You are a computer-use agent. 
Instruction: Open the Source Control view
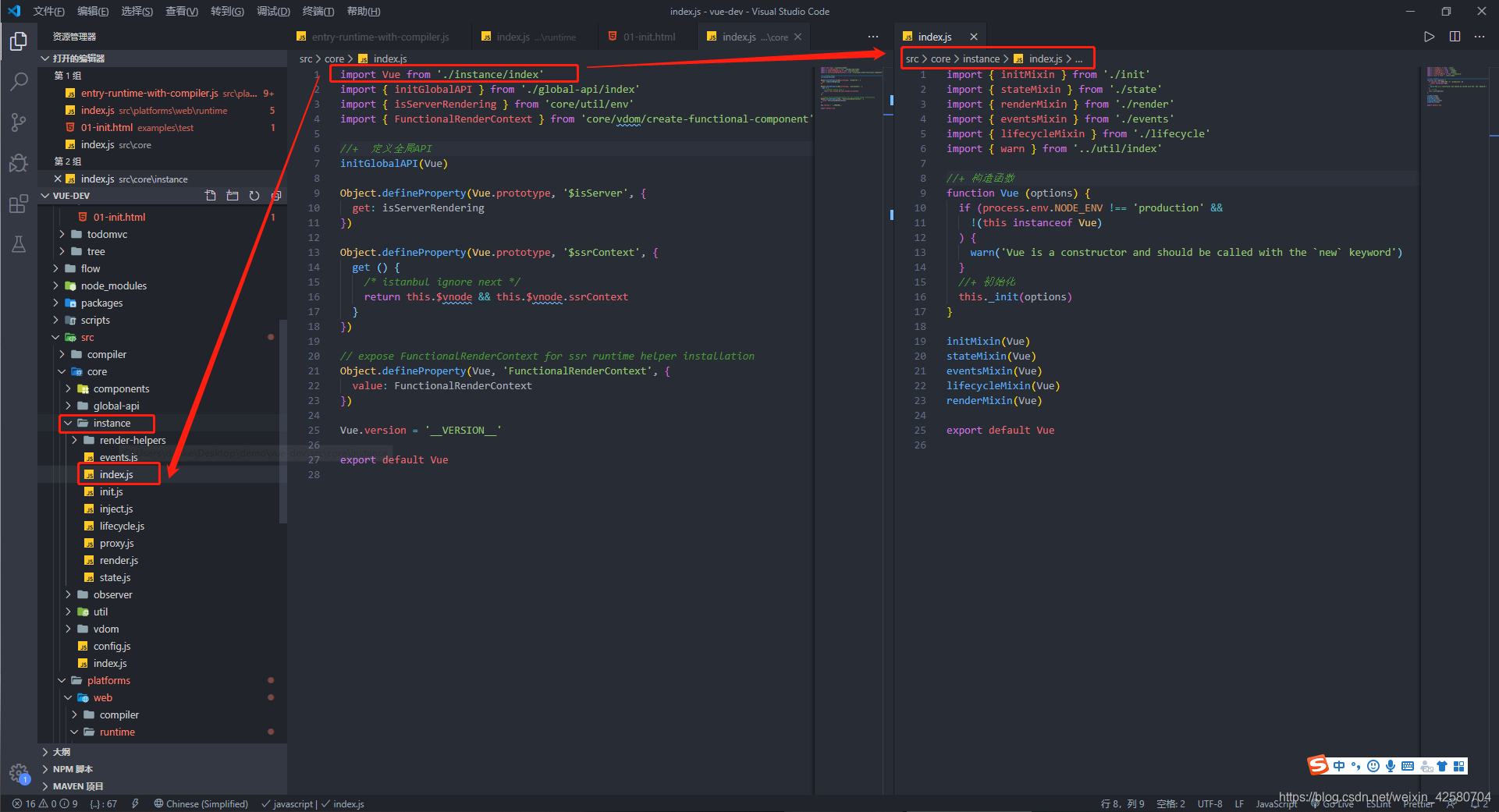pyautogui.click(x=19, y=122)
